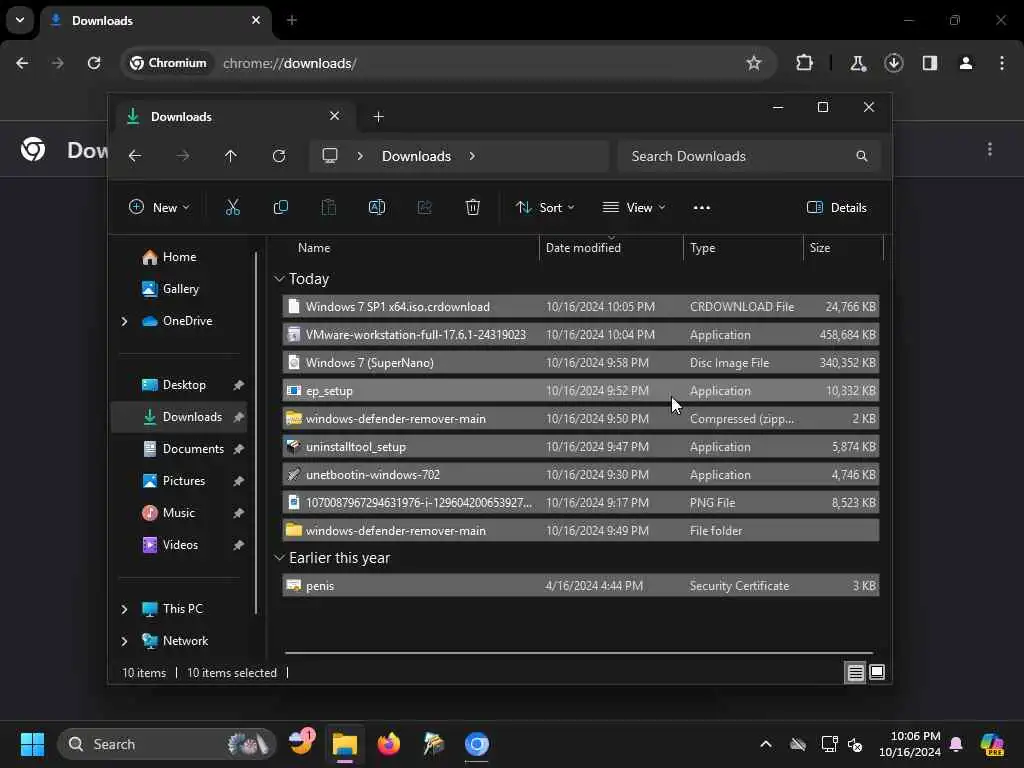Show hidden system tray icons
This screenshot has width=1024, height=768.
click(x=766, y=744)
